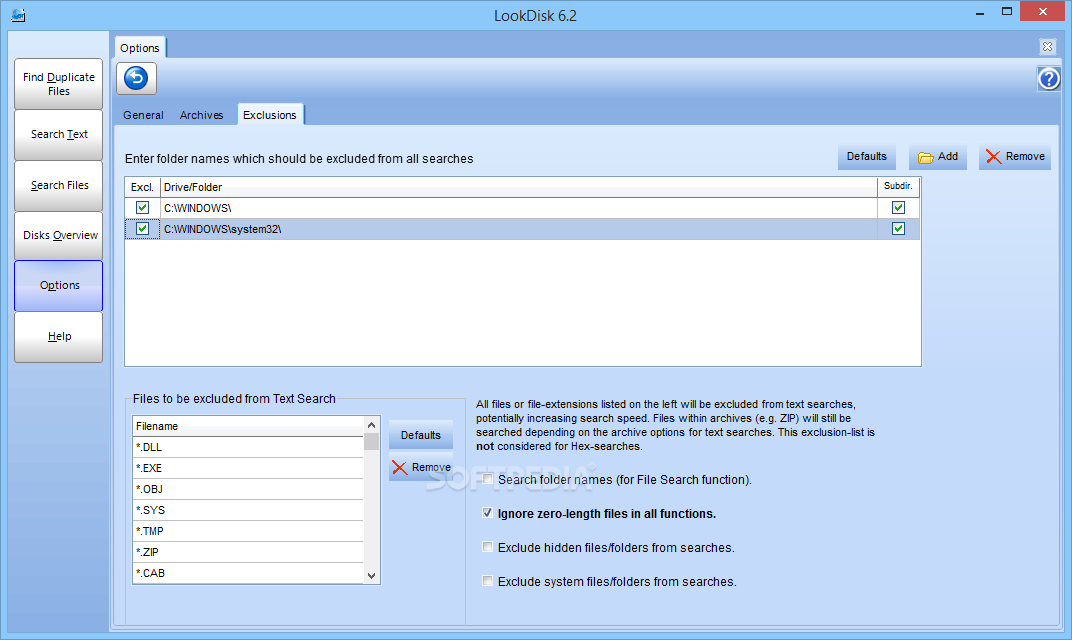This screenshot has height=640, width=1072.
Task: Disable Ignore zero-length files checkbox
Action: click(x=487, y=513)
